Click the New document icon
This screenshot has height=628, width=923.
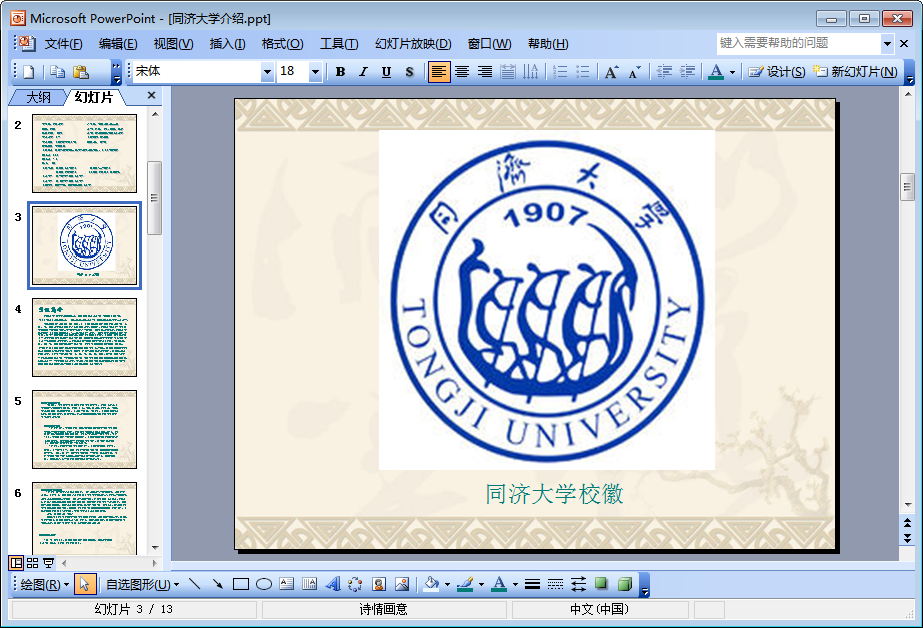click(28, 72)
